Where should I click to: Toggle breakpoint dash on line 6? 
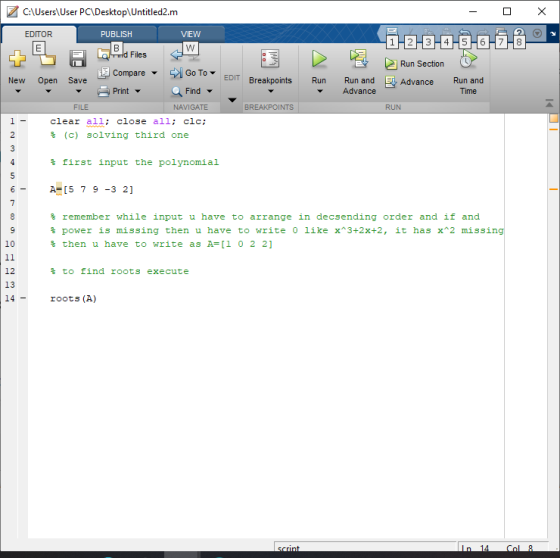23,189
